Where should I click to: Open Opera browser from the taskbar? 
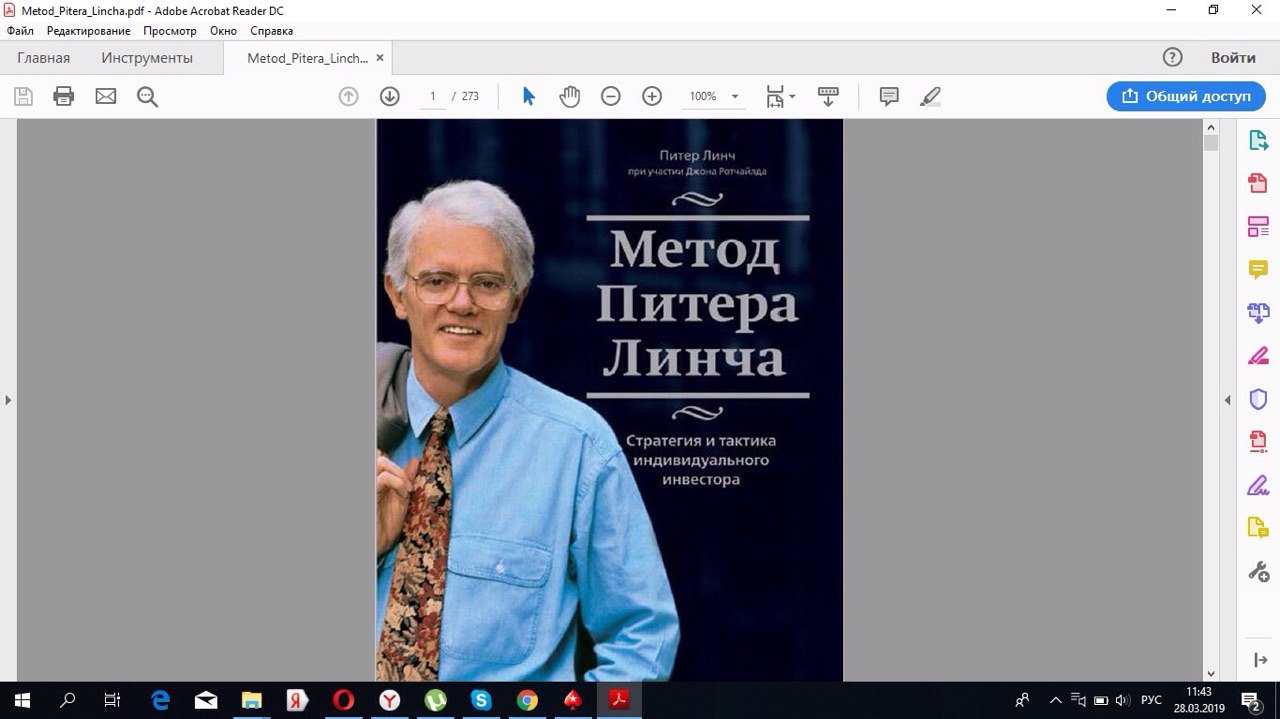(343, 700)
